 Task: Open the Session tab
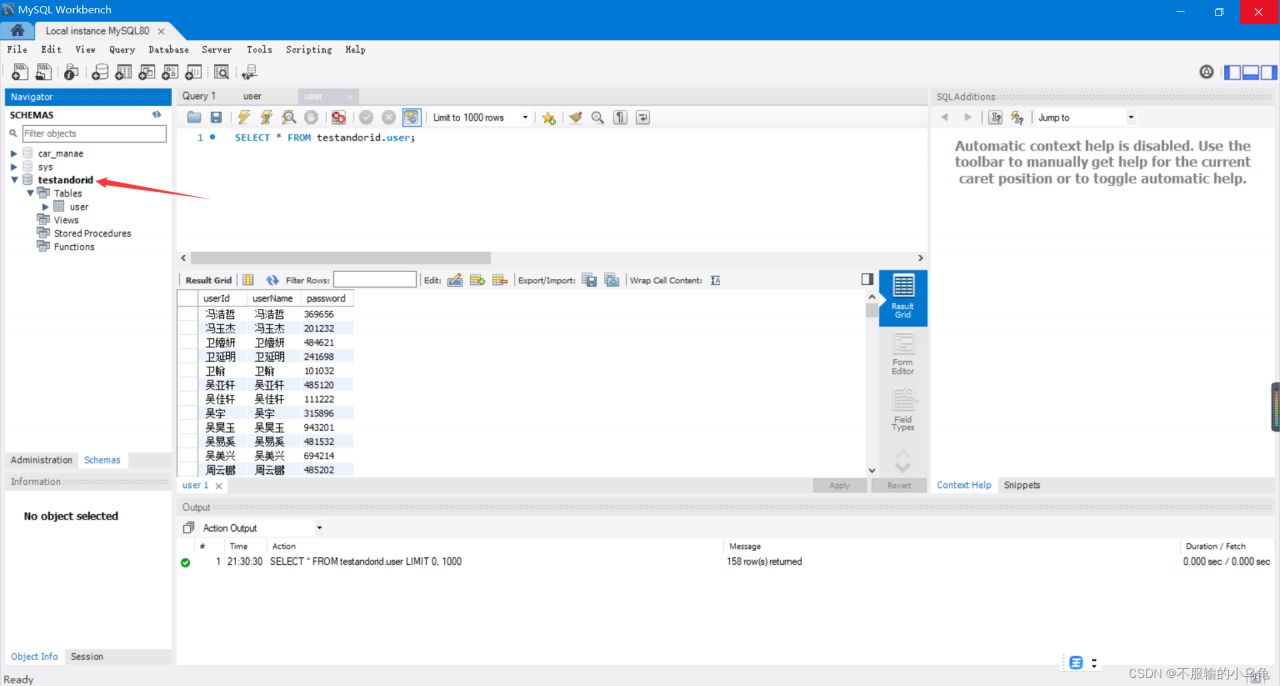click(87, 657)
